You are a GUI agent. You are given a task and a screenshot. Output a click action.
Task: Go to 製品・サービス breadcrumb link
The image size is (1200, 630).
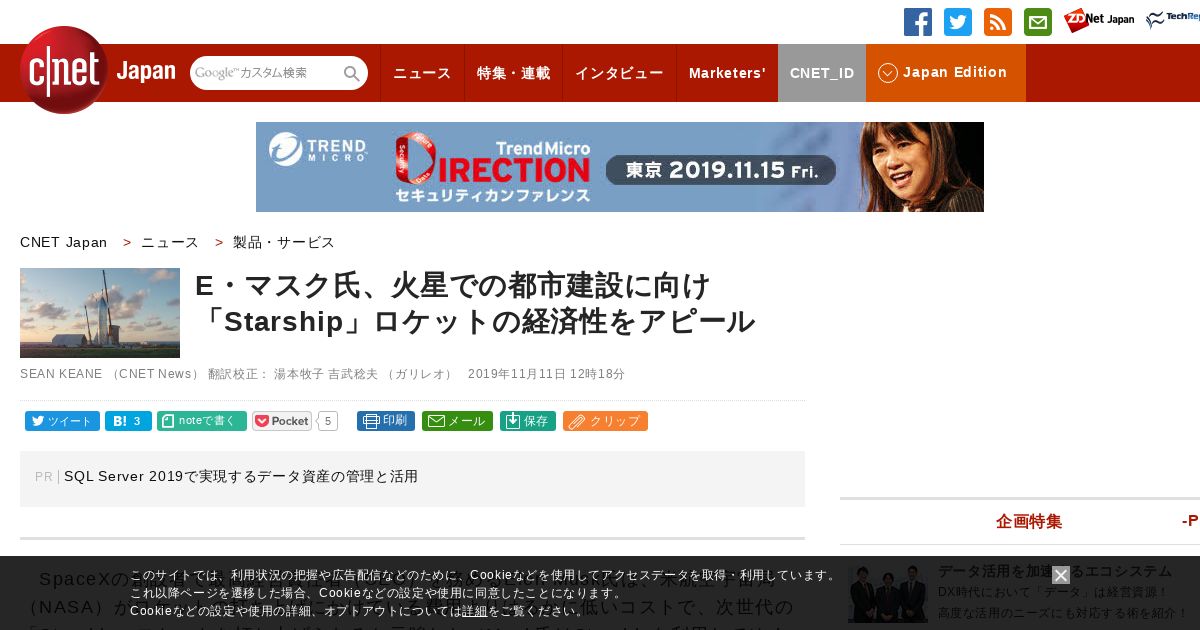click(284, 242)
